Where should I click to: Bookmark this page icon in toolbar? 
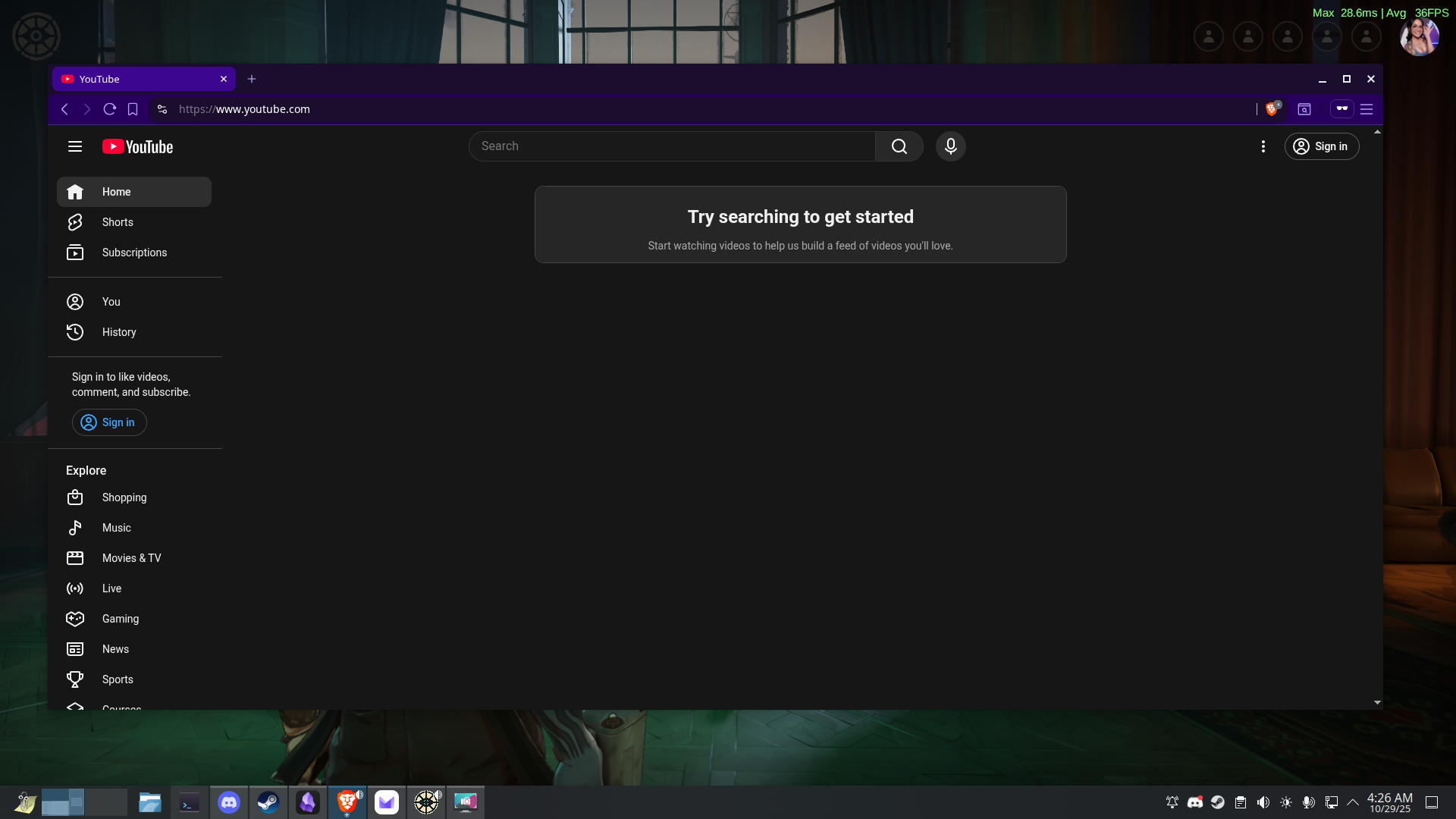133,109
